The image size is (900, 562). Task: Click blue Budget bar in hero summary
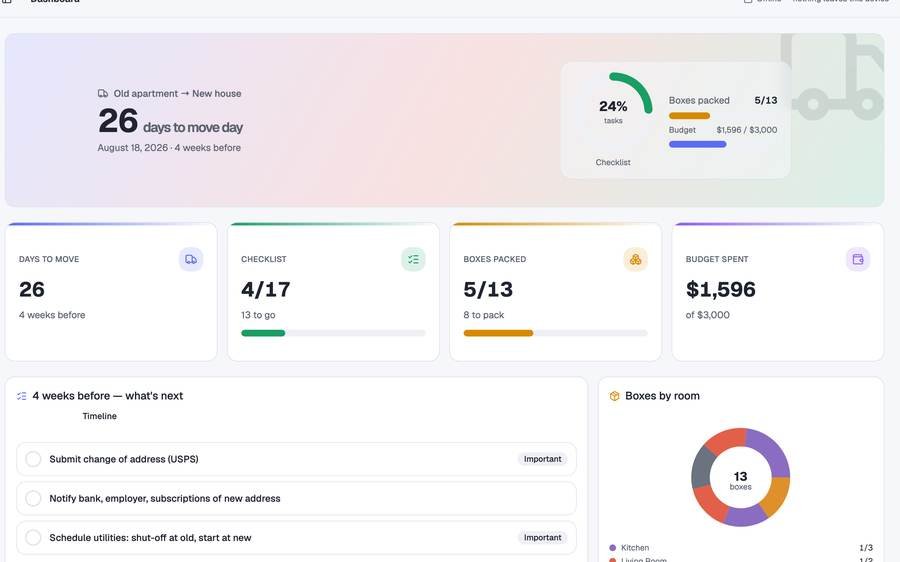click(697, 145)
